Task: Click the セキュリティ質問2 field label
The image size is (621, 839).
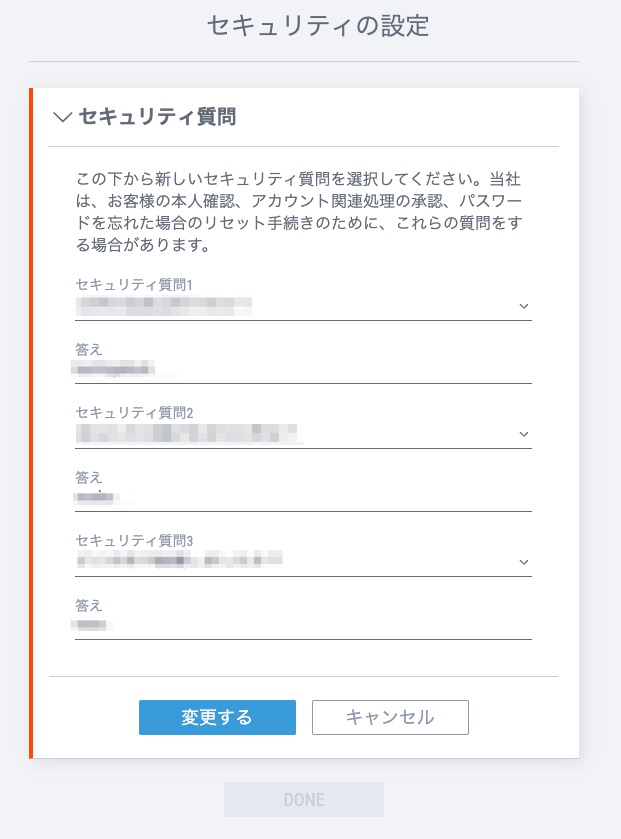Action: pos(134,412)
